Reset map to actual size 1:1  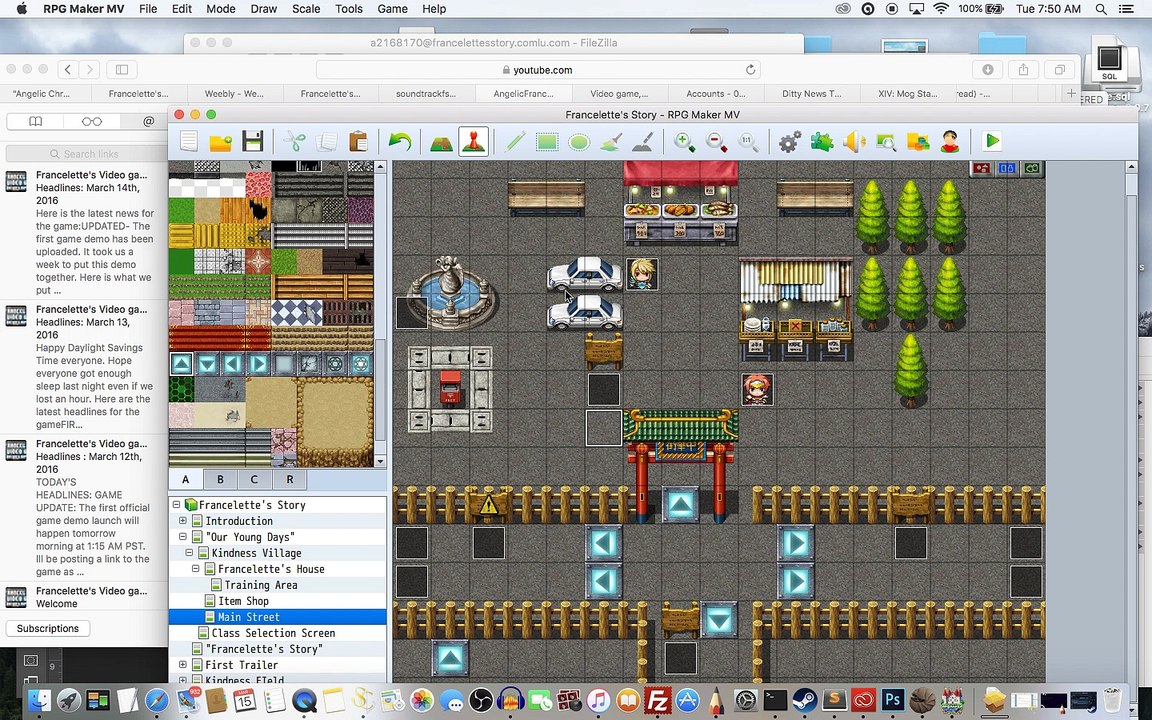coord(748,141)
